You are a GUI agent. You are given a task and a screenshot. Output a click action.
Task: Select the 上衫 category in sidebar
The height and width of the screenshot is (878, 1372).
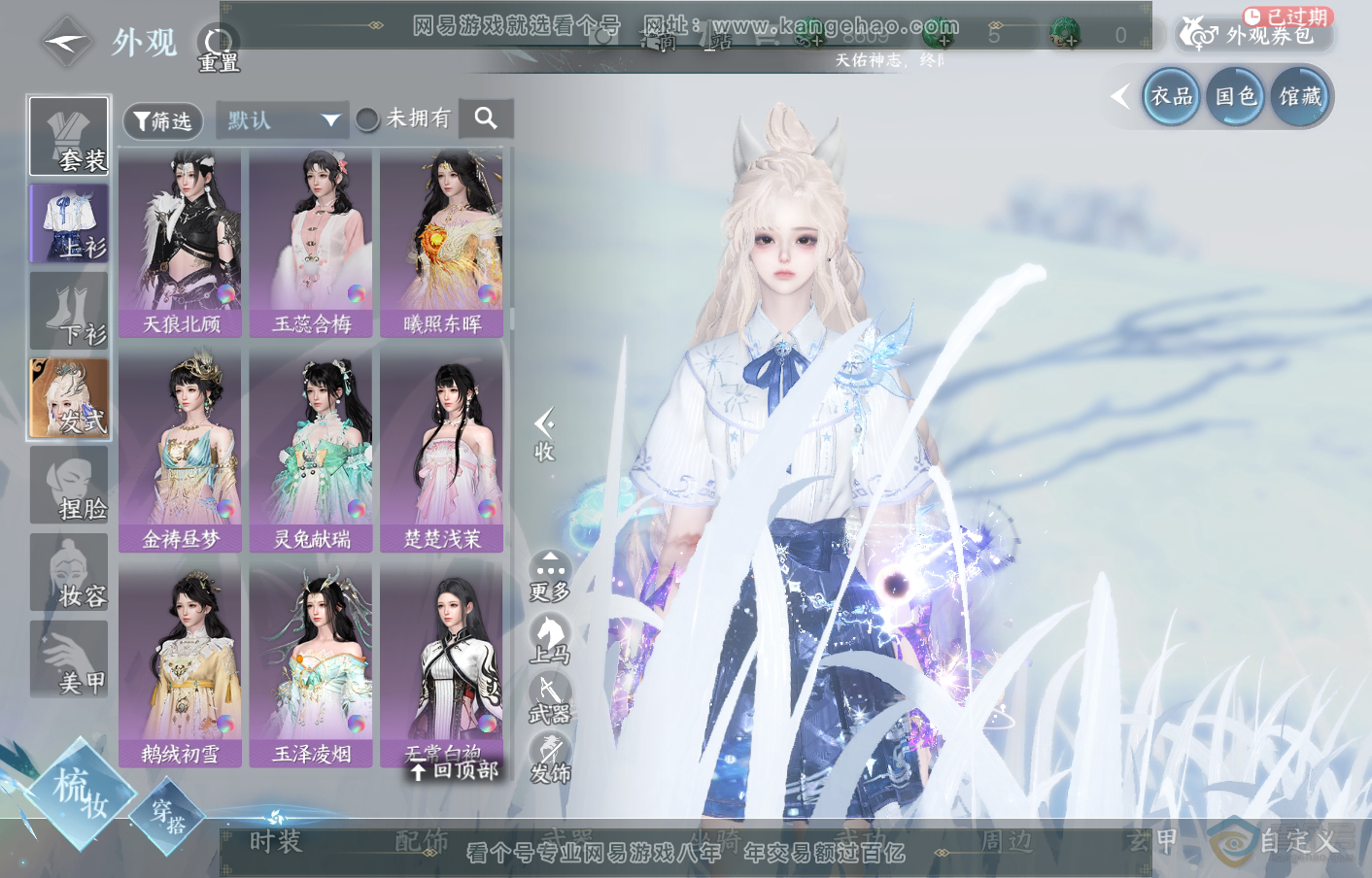69,223
